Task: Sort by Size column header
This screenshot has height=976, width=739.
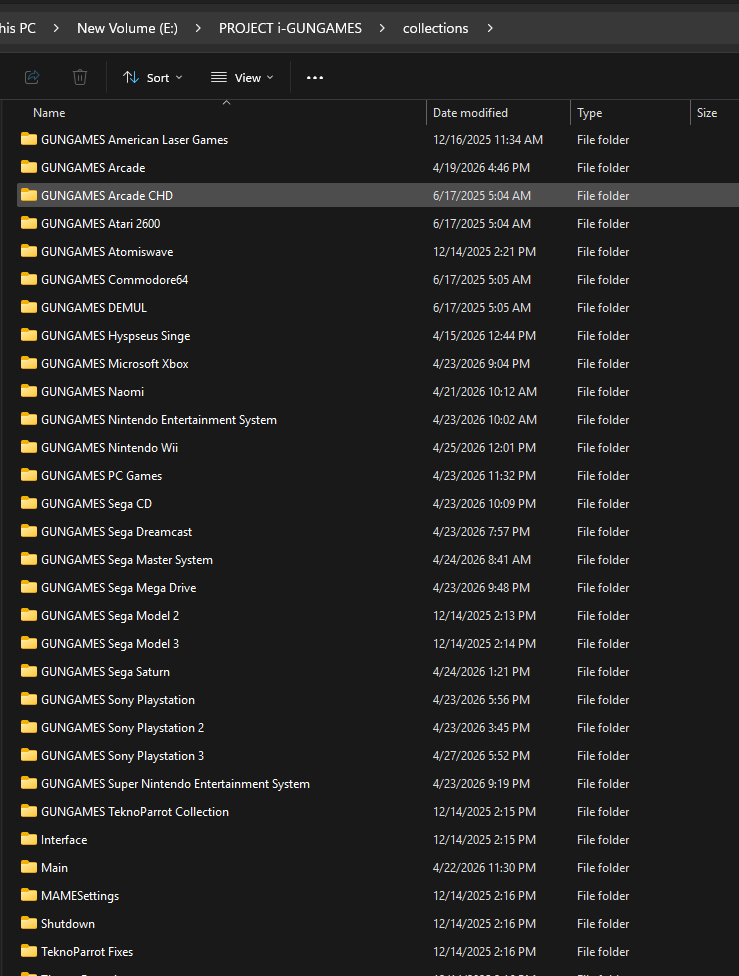Action: [707, 113]
